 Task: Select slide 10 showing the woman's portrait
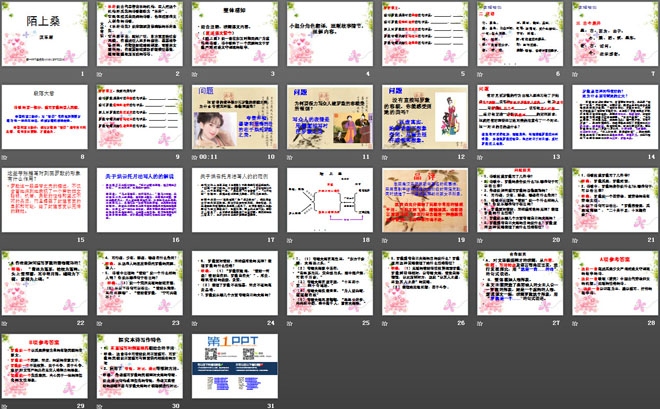[x=235, y=117]
